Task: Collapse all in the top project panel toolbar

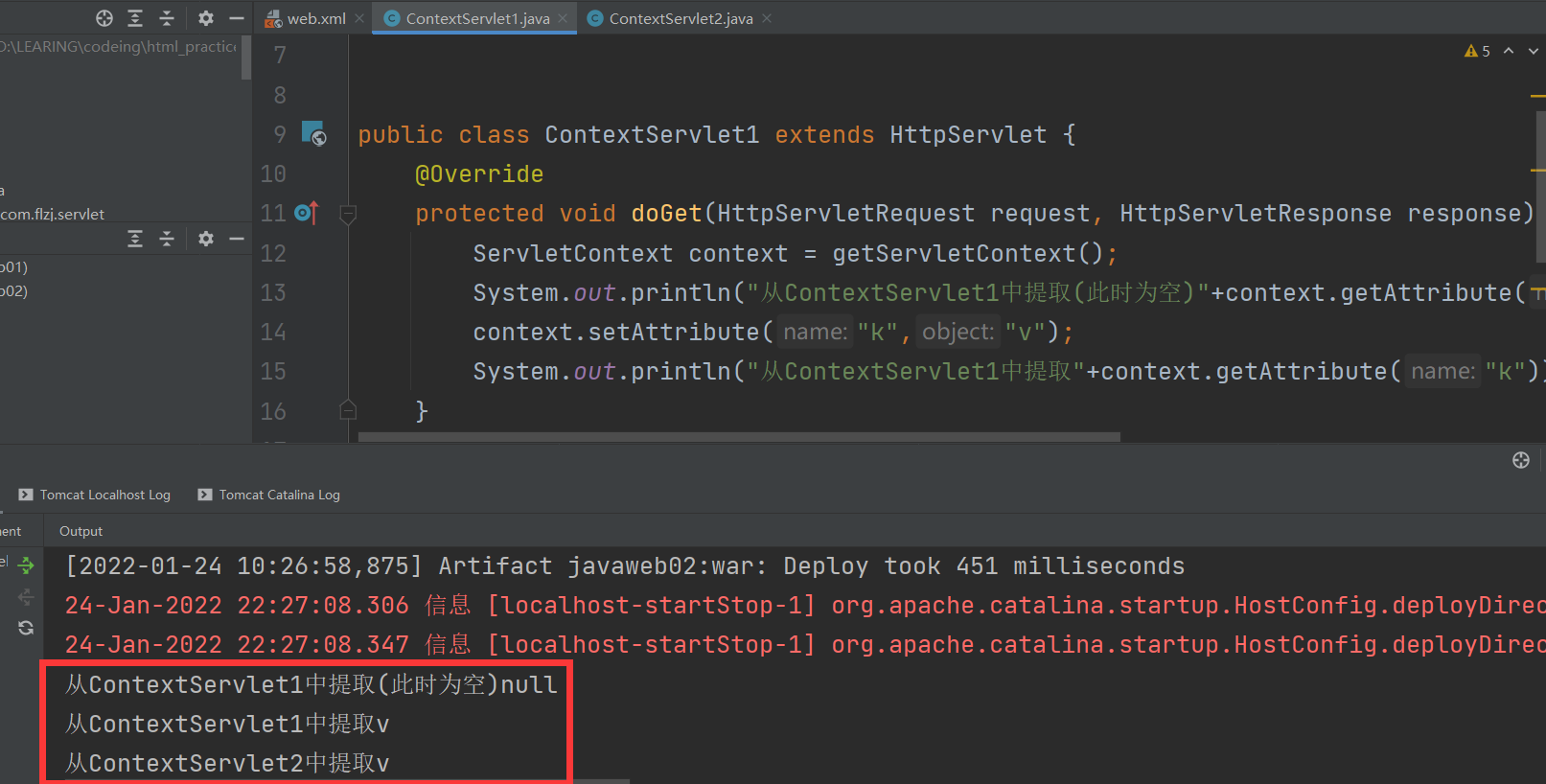Action: coord(167,18)
